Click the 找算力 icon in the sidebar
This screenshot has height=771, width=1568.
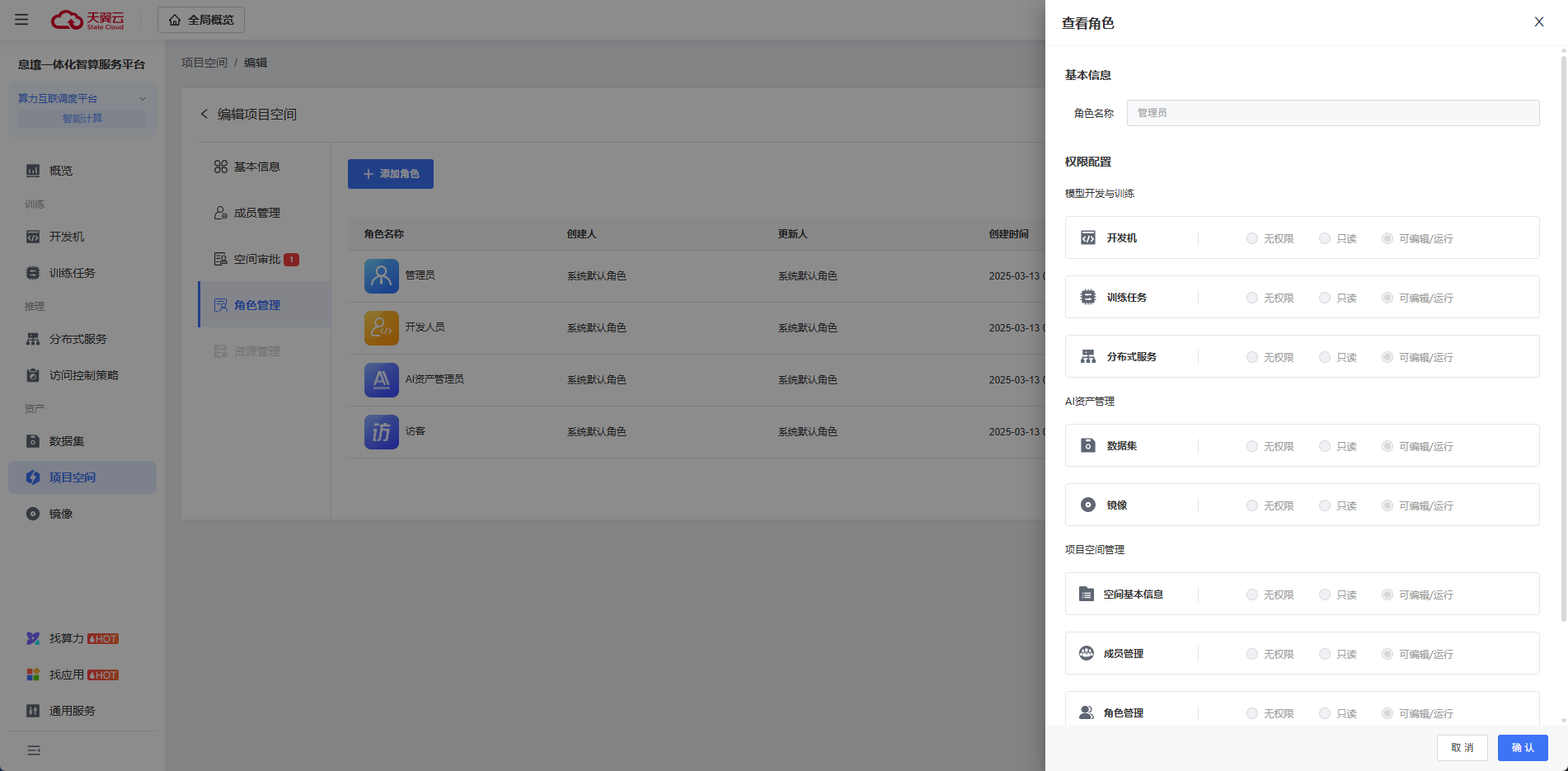coord(33,638)
